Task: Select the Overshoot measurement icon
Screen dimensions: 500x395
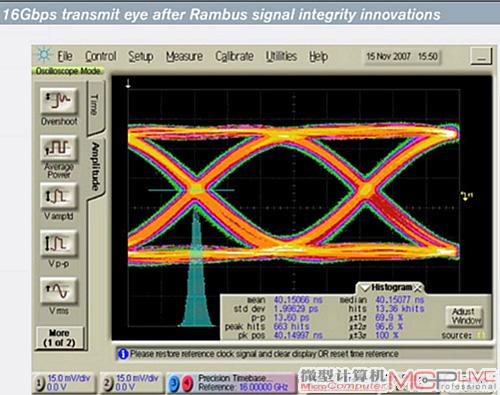Action: [59, 100]
